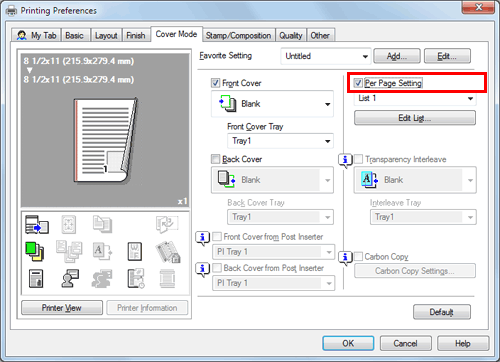Click the Back Cover Blank sheet icon
500x362 pixels.
click(x=226, y=179)
